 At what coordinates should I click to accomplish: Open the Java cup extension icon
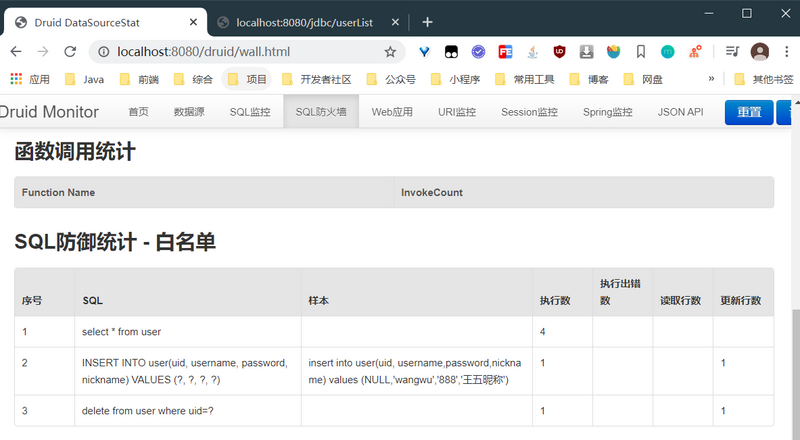tap(533, 52)
